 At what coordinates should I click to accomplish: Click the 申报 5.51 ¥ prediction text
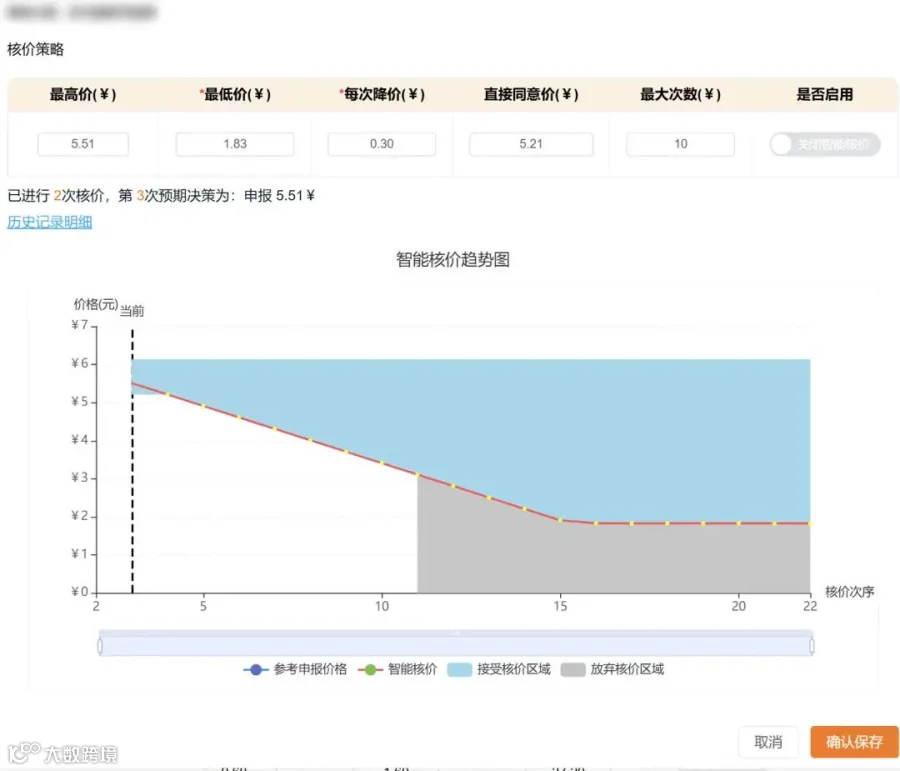[280, 196]
